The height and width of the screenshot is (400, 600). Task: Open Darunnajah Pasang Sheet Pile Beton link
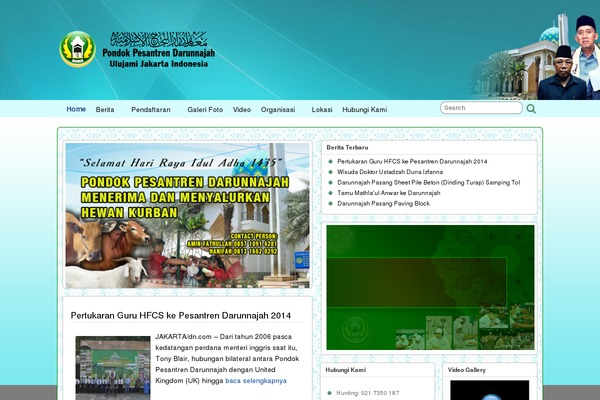tap(429, 183)
